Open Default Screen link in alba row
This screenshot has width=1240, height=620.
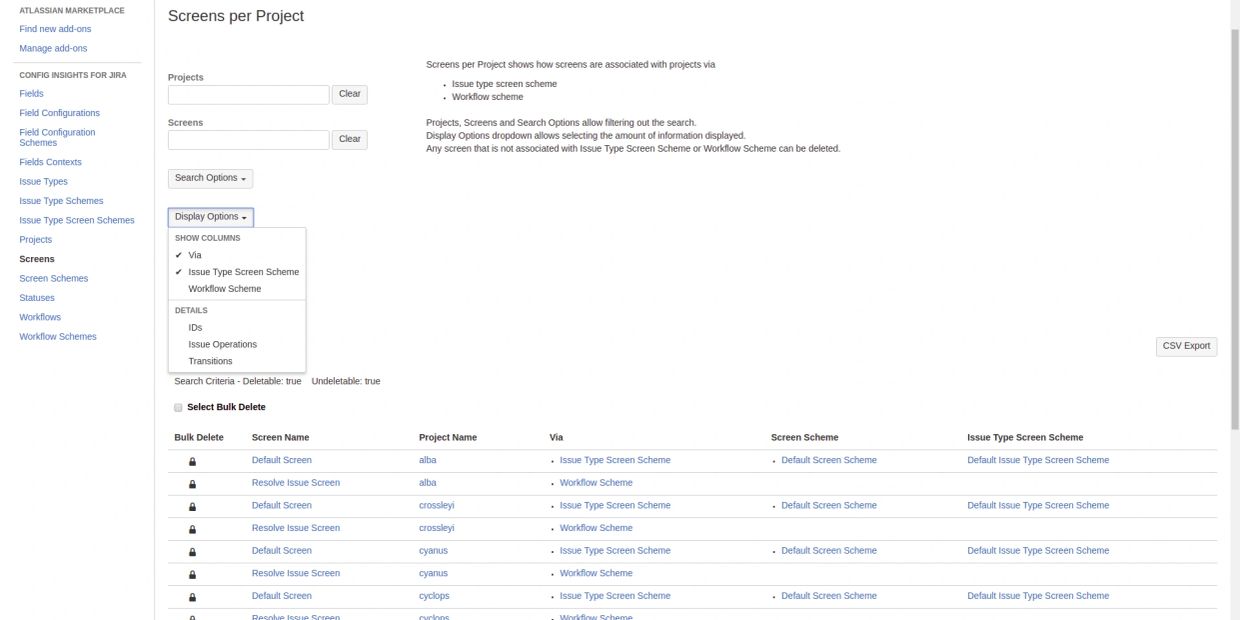pyautogui.click(x=281, y=460)
